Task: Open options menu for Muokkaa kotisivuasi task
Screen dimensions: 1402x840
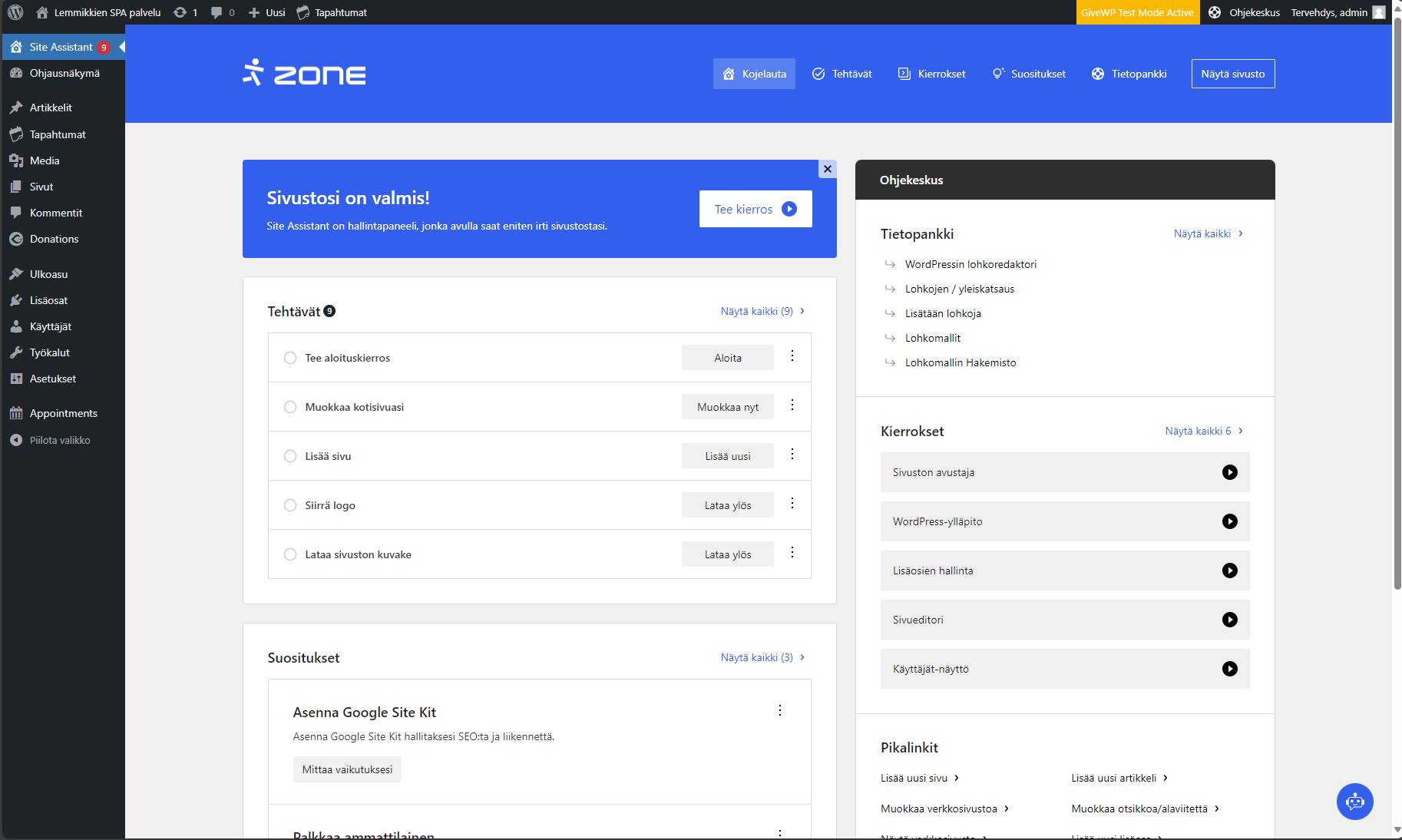Action: click(x=792, y=405)
